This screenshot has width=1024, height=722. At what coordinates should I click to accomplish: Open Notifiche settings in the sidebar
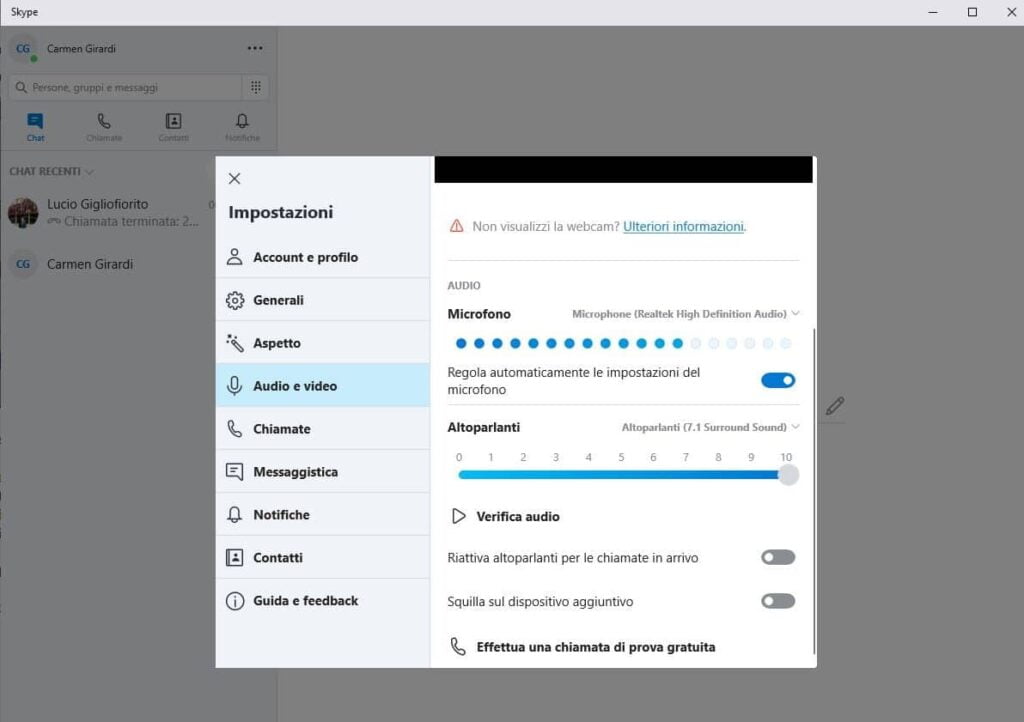tap(323, 515)
